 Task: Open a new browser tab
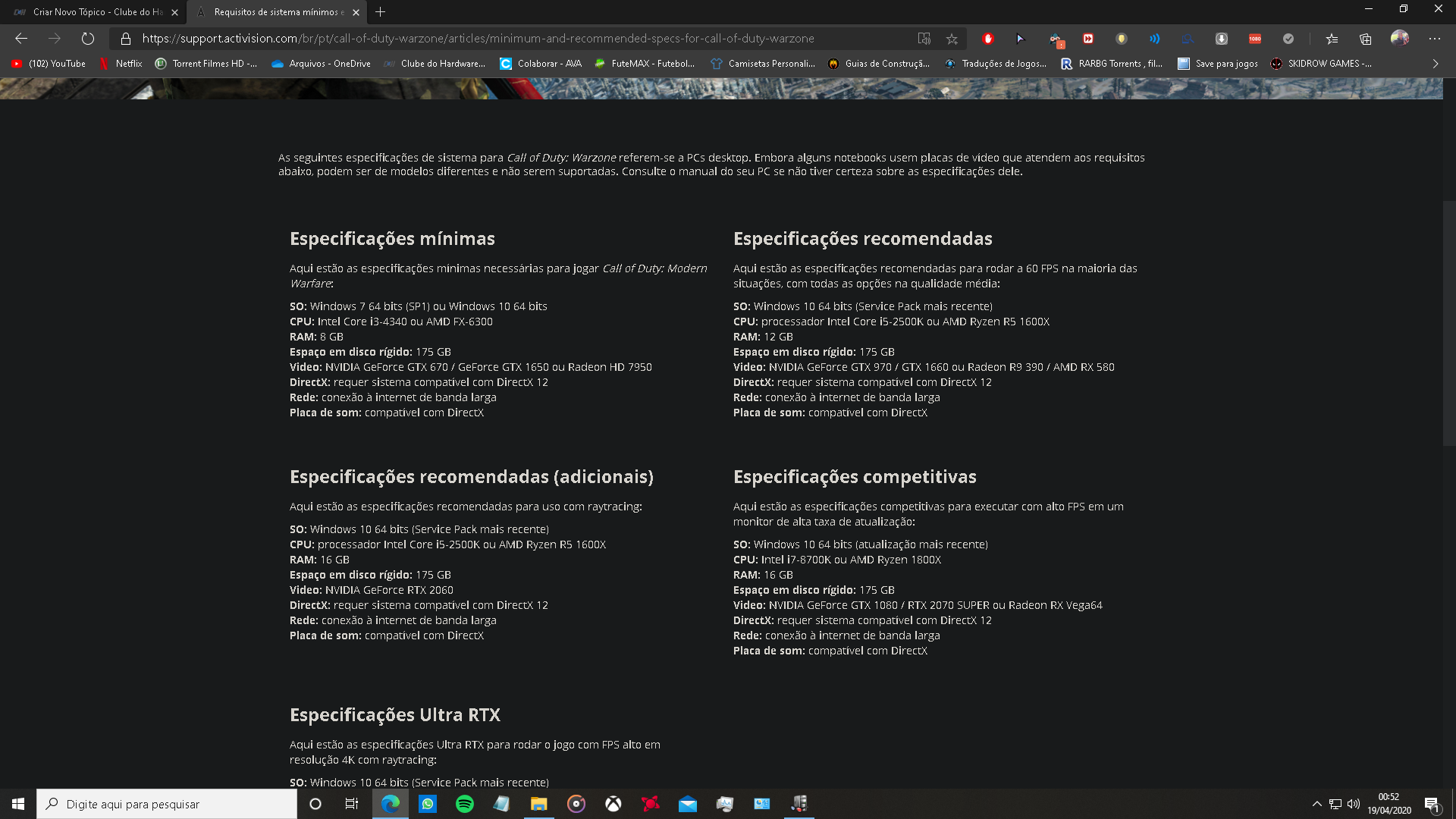coord(381,12)
